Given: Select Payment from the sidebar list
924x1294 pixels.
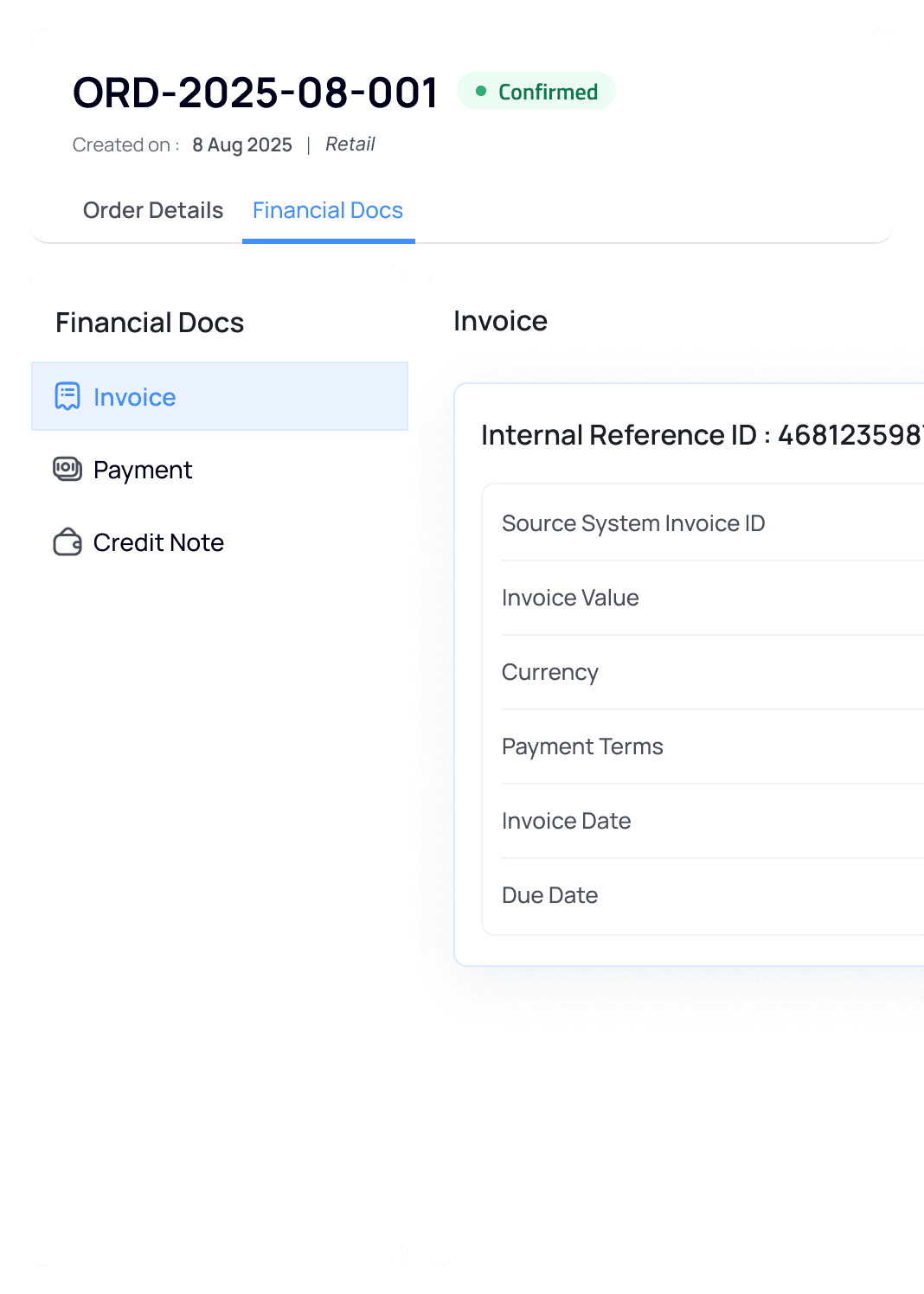Looking at the screenshot, I should click(x=143, y=469).
